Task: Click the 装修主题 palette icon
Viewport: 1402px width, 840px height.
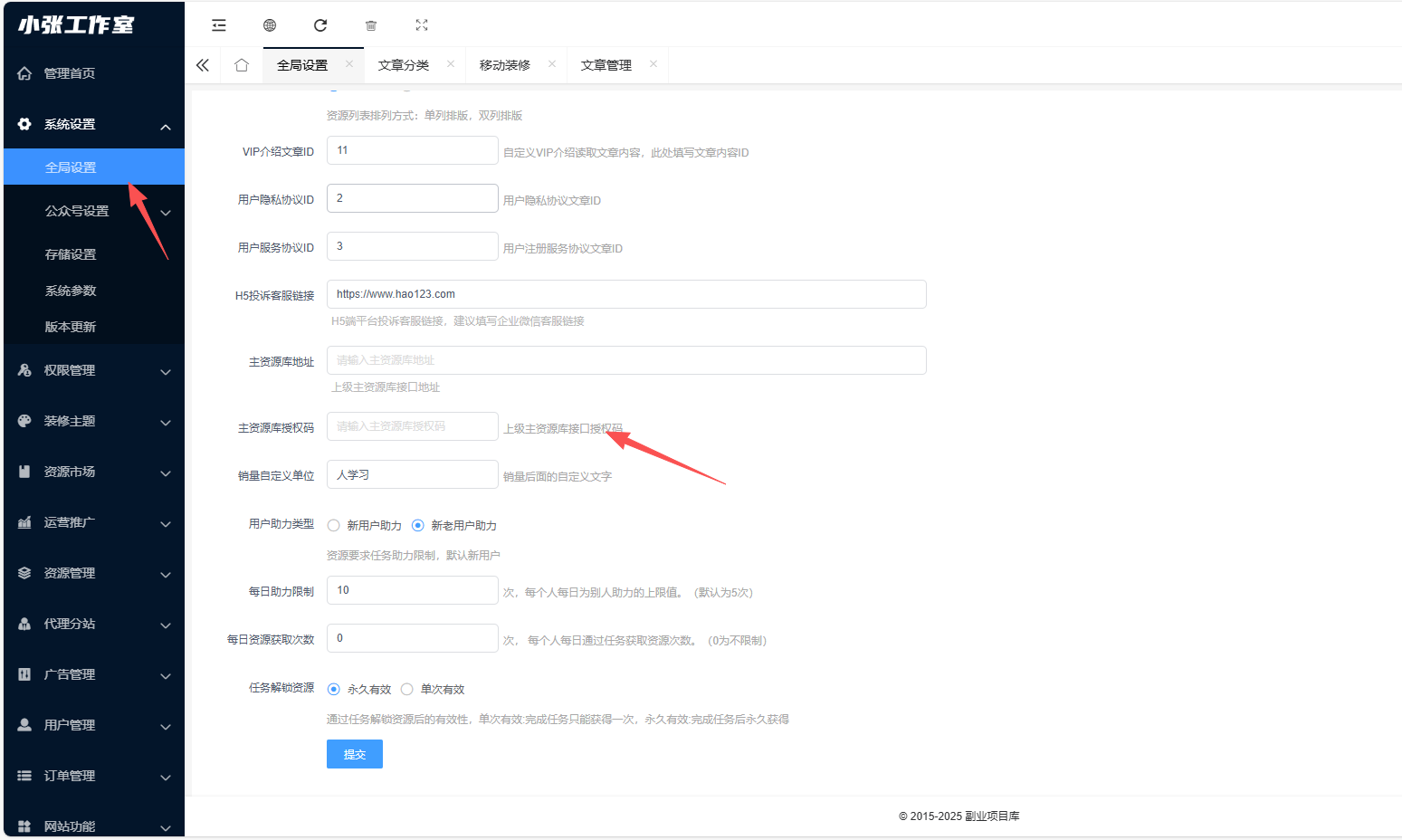Action: pyautogui.click(x=24, y=422)
